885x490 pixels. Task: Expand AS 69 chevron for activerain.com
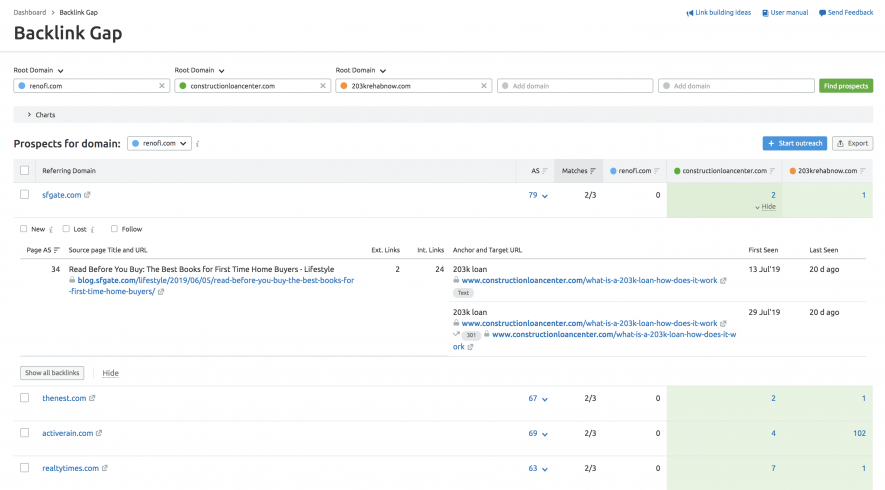click(x=545, y=434)
